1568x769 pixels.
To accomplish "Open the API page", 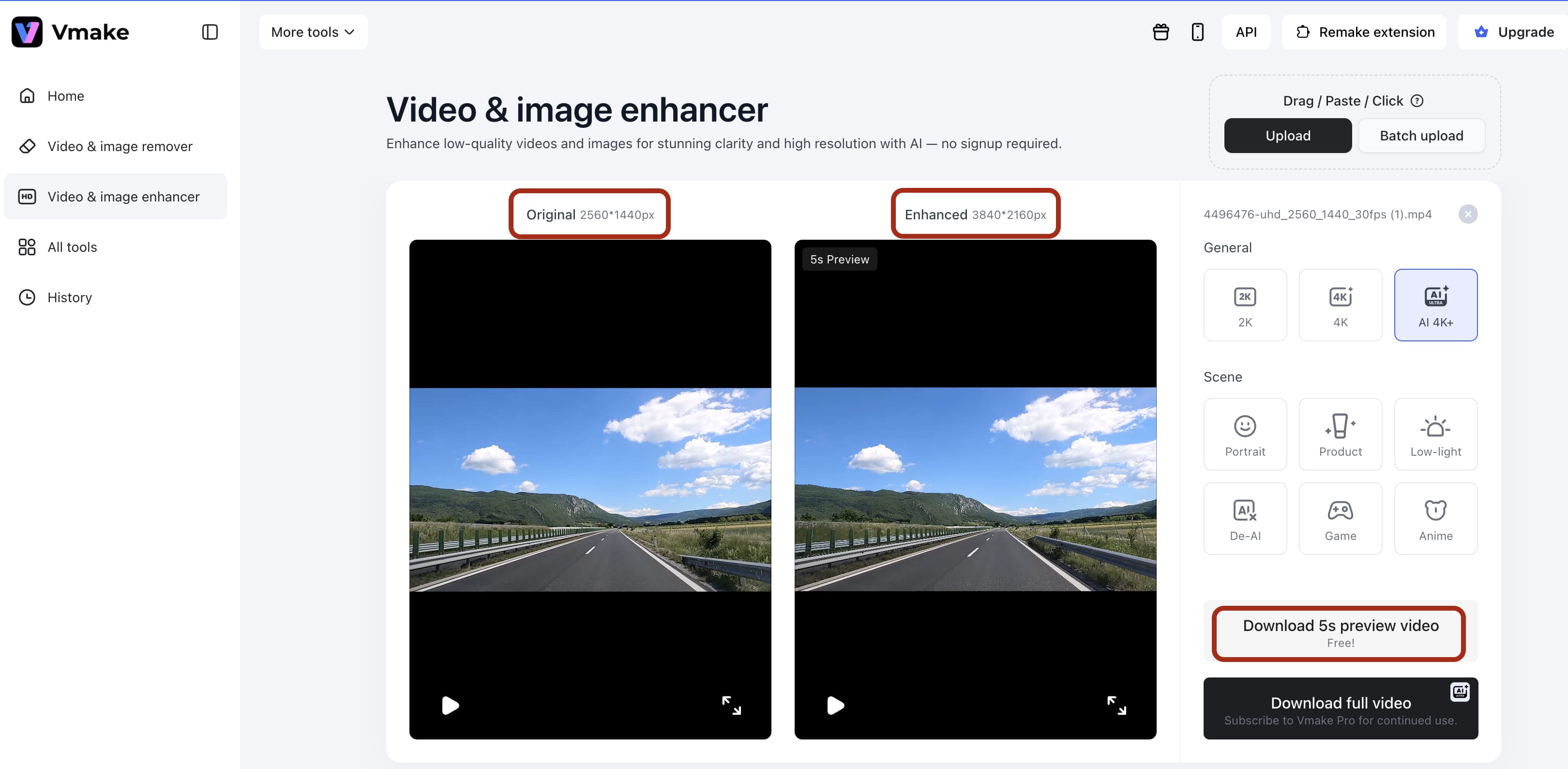I will point(1246,31).
